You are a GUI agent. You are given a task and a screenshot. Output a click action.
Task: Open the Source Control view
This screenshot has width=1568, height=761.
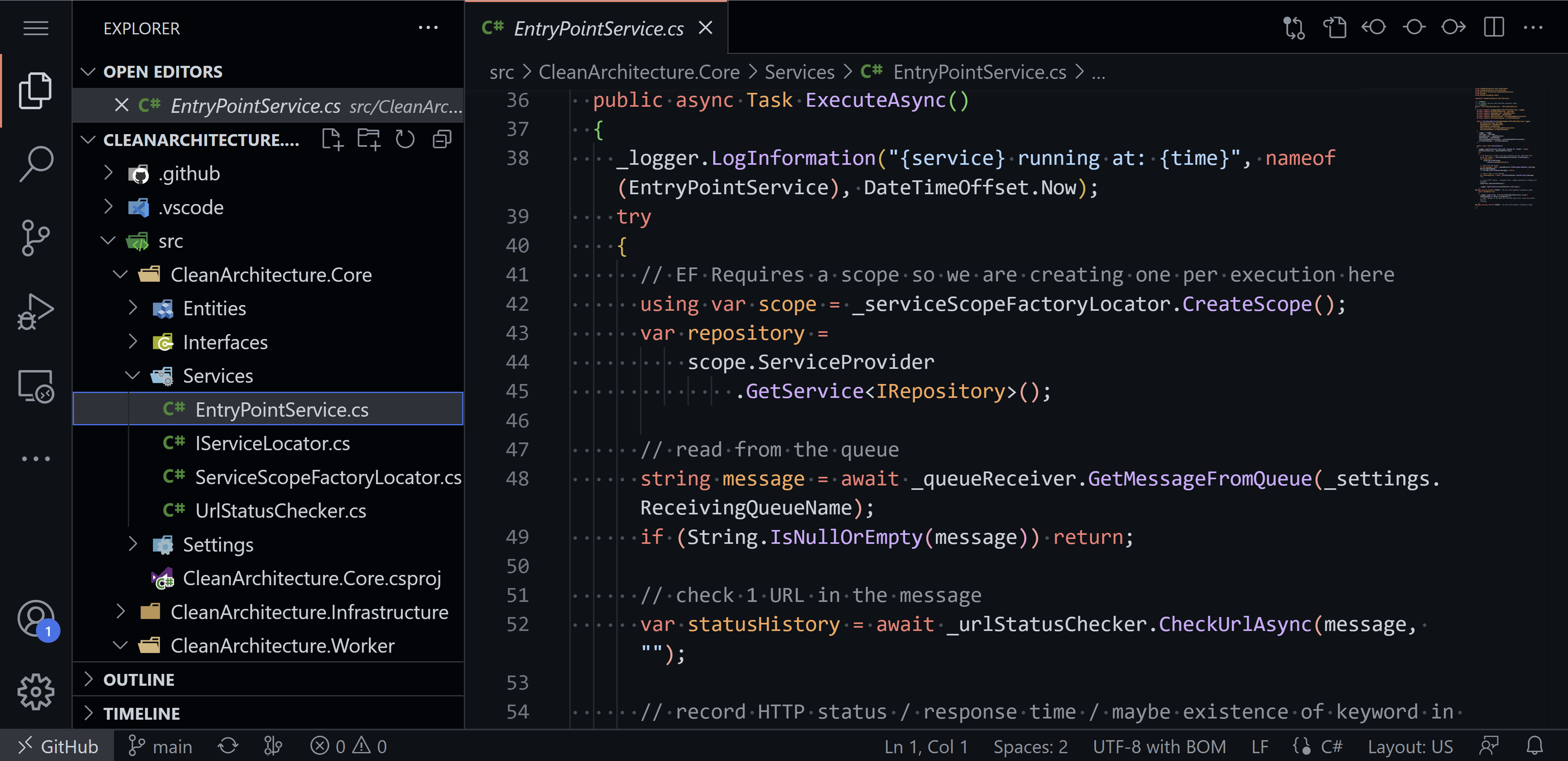(x=35, y=238)
